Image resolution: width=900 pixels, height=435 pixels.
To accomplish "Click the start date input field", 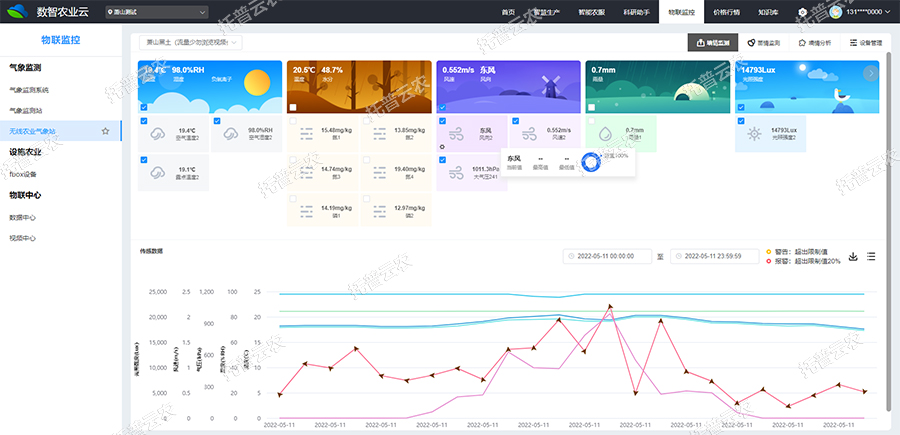I will click(x=608, y=257).
